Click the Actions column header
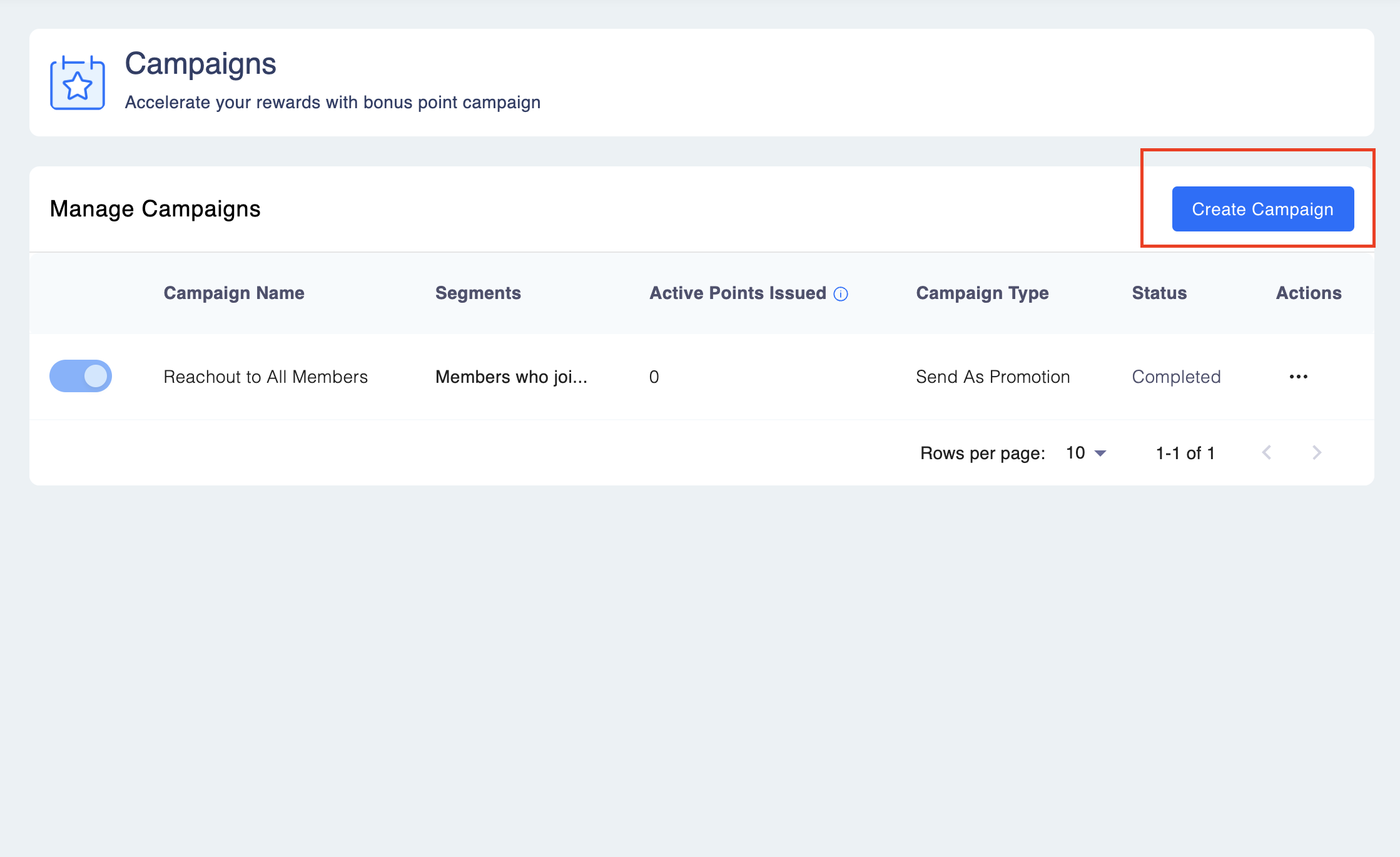 (1309, 293)
